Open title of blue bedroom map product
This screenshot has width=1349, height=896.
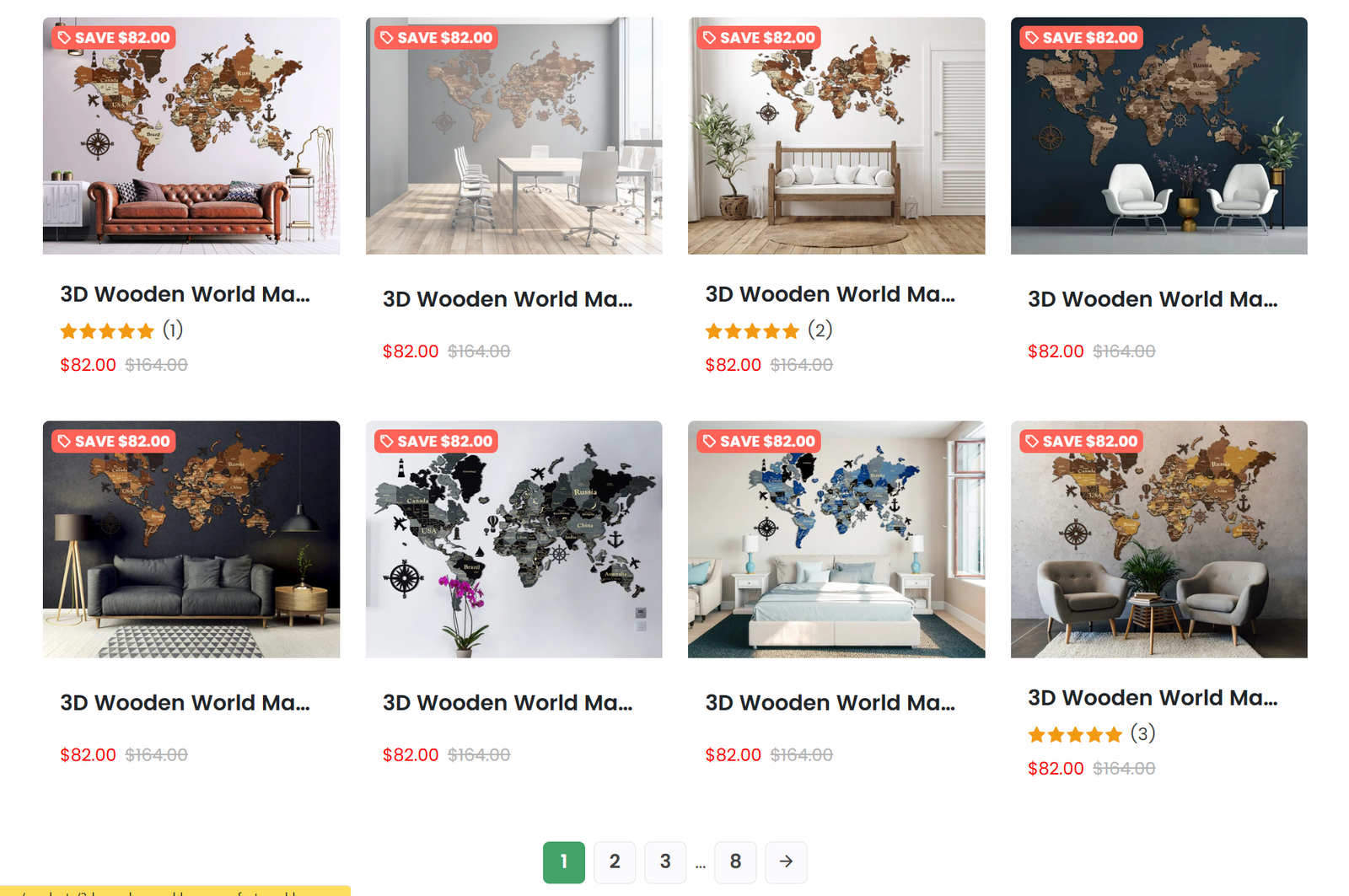click(830, 703)
